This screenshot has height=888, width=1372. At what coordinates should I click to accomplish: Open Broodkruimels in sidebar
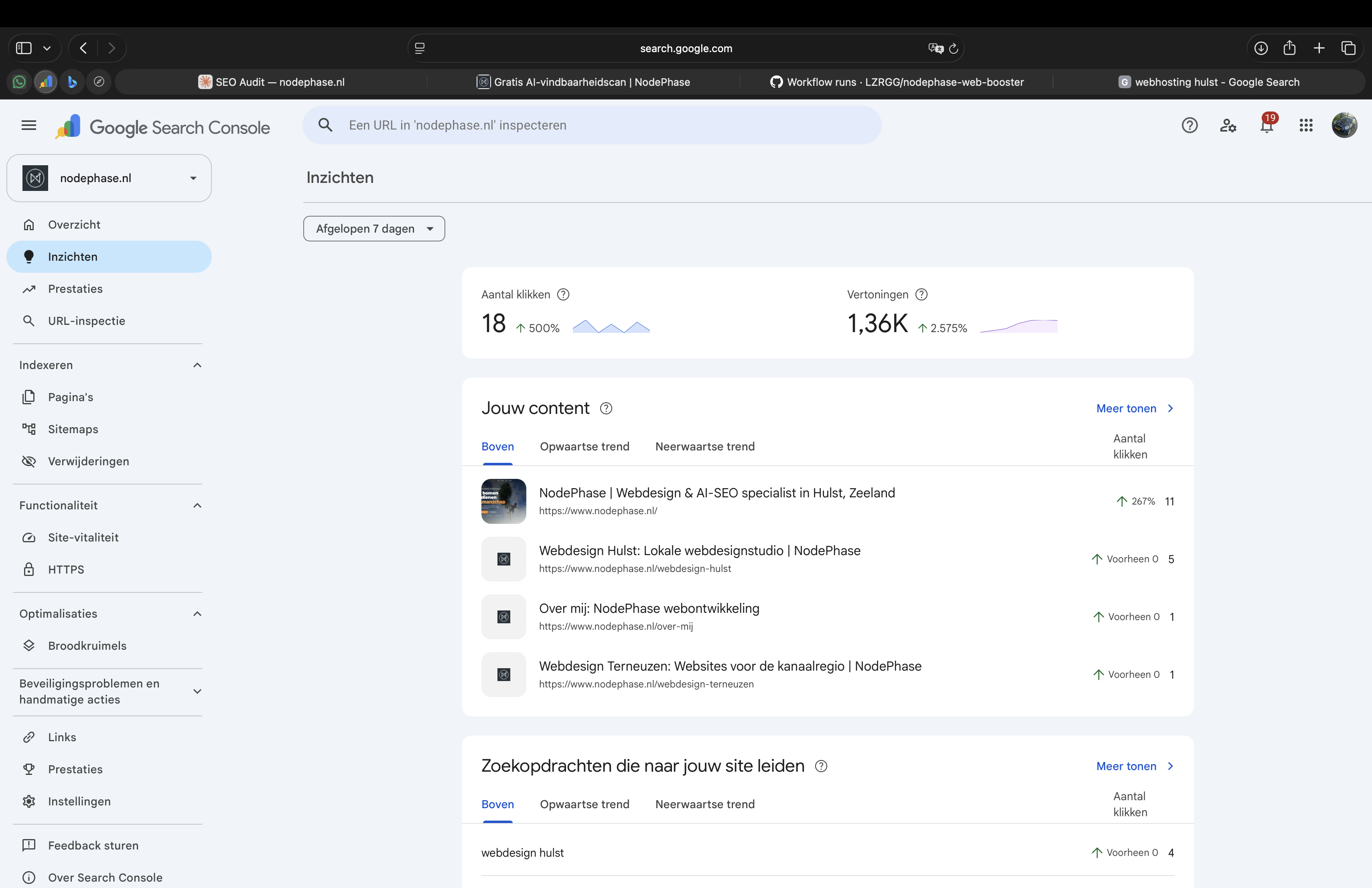(109, 646)
